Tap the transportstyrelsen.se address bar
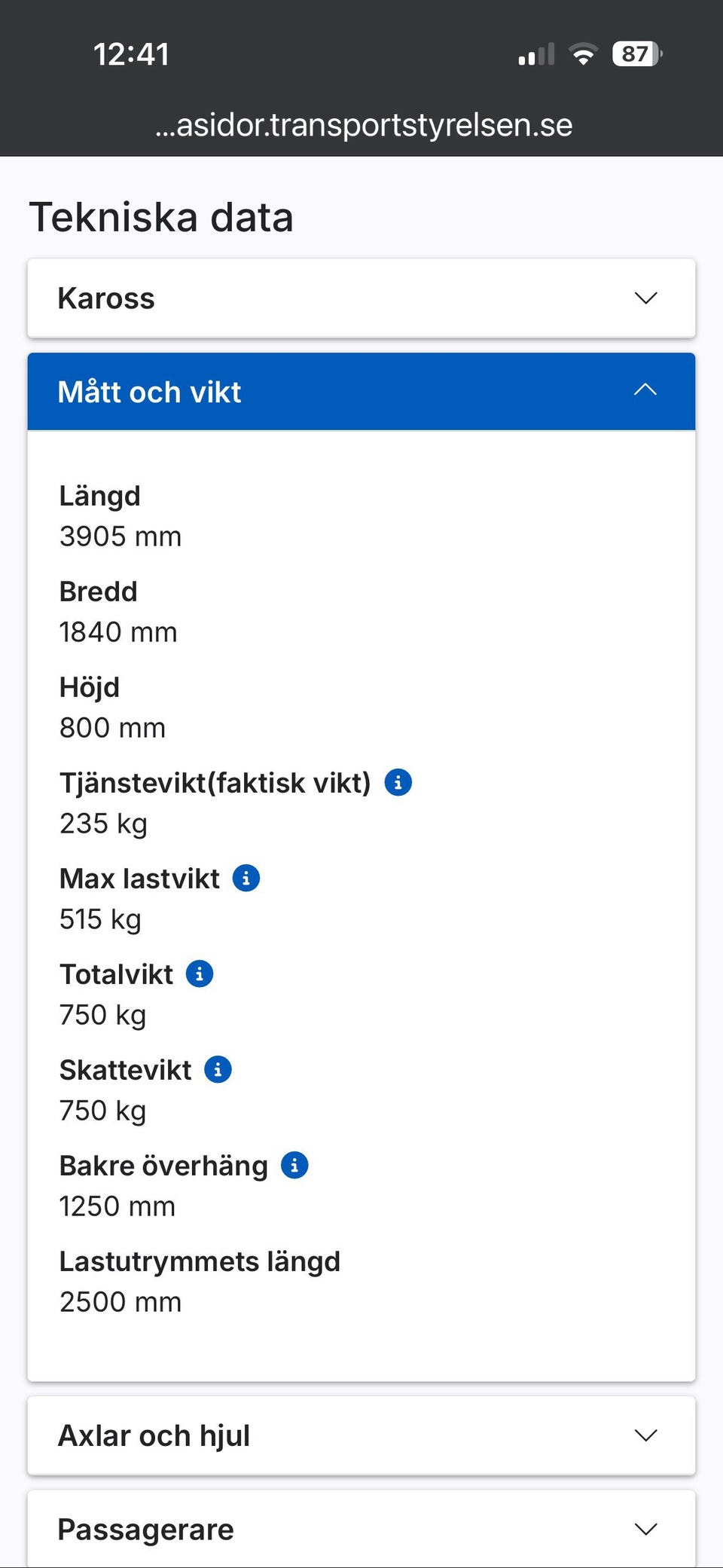Image resolution: width=723 pixels, height=1568 pixels. (364, 125)
